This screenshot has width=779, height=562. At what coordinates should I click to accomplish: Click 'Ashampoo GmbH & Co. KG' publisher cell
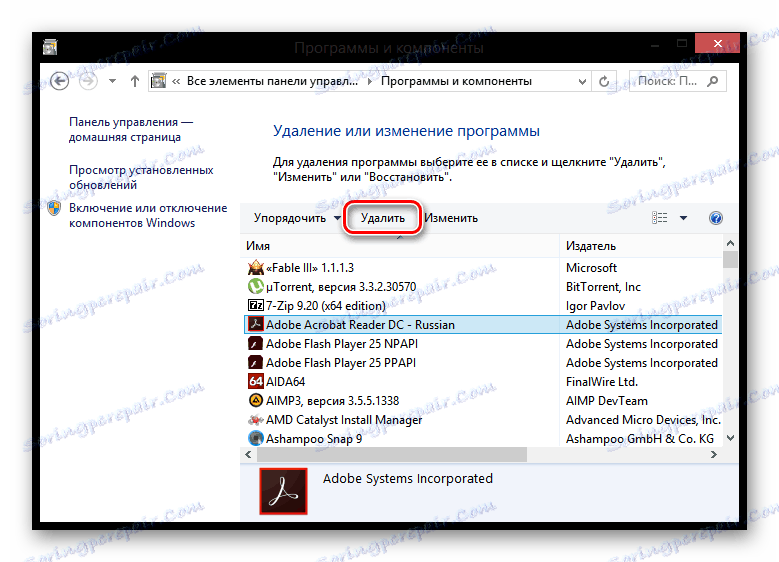[640, 439]
